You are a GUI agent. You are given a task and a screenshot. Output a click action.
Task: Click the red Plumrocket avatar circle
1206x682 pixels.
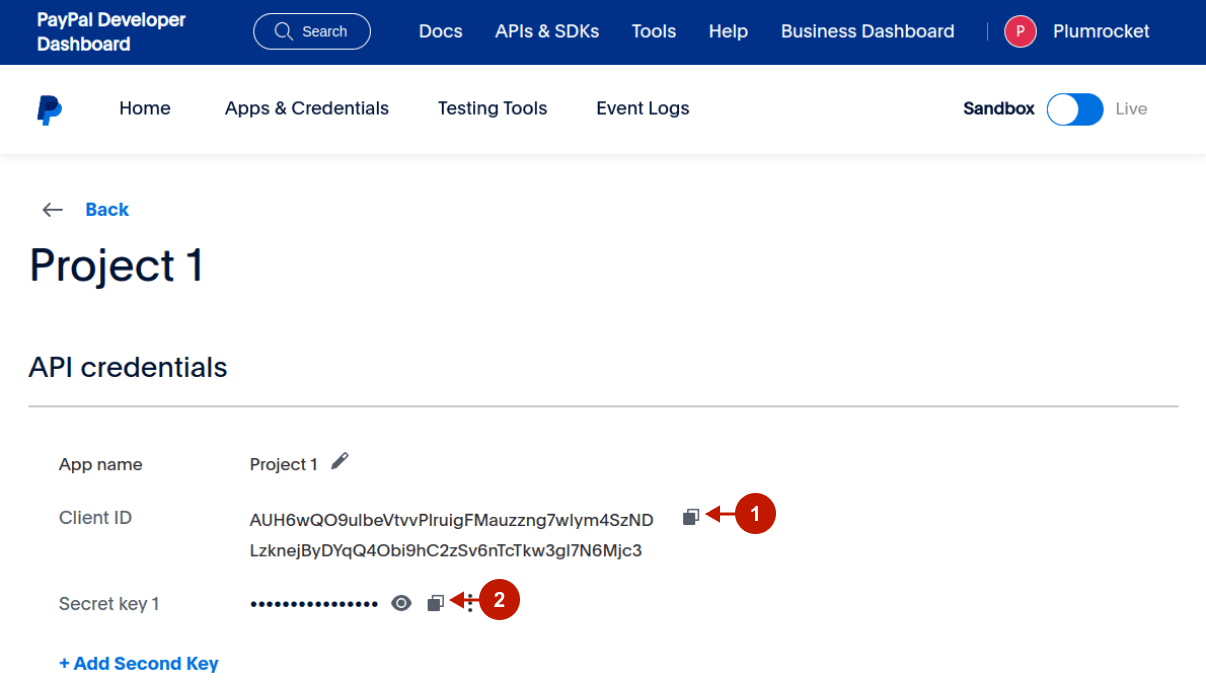click(1020, 32)
